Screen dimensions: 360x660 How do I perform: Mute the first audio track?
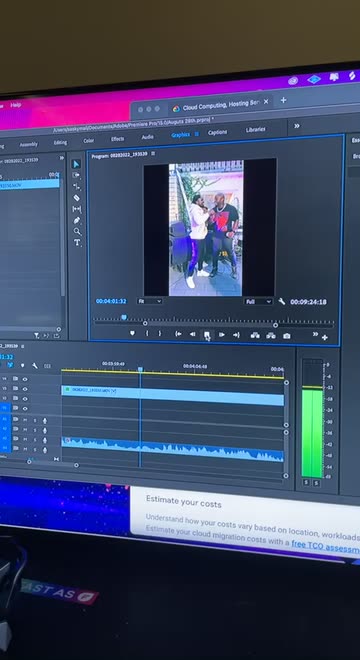[25, 420]
